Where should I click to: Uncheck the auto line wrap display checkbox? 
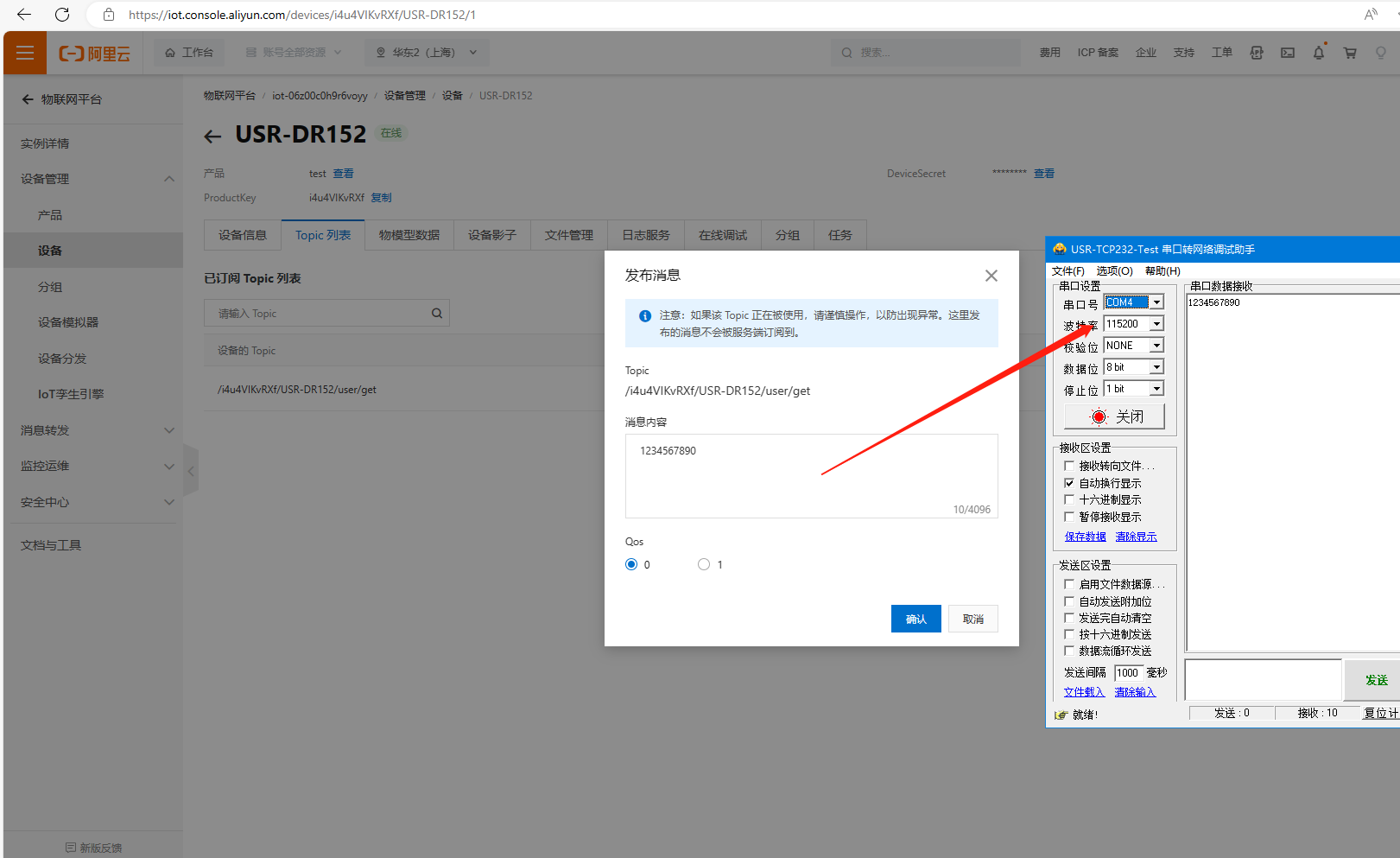1069,483
